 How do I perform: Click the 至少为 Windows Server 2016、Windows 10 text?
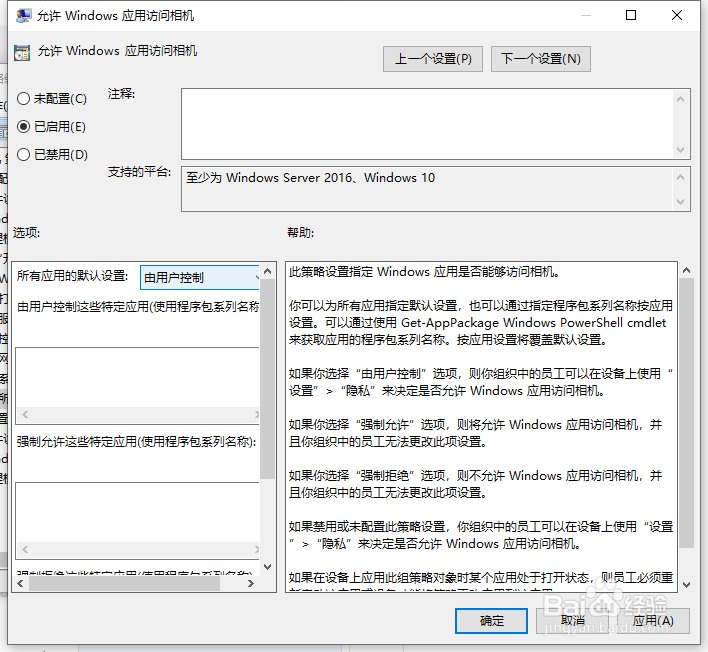point(311,178)
